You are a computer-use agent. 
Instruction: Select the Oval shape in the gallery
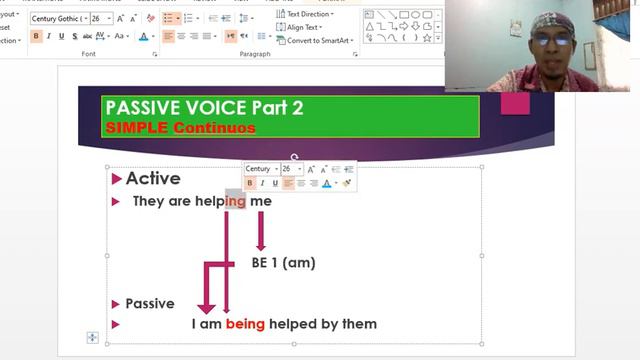click(x=416, y=15)
